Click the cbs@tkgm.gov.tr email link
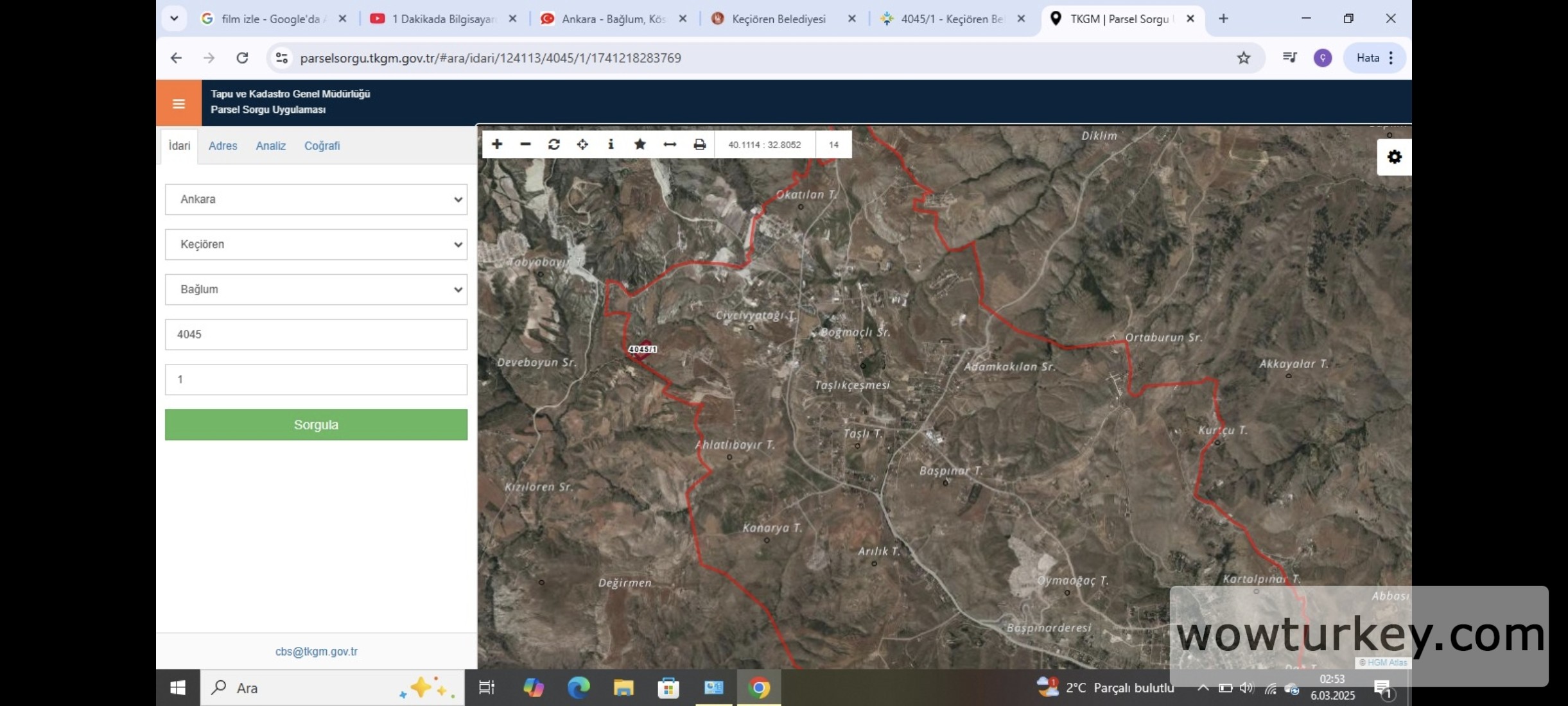1568x706 pixels. point(316,651)
